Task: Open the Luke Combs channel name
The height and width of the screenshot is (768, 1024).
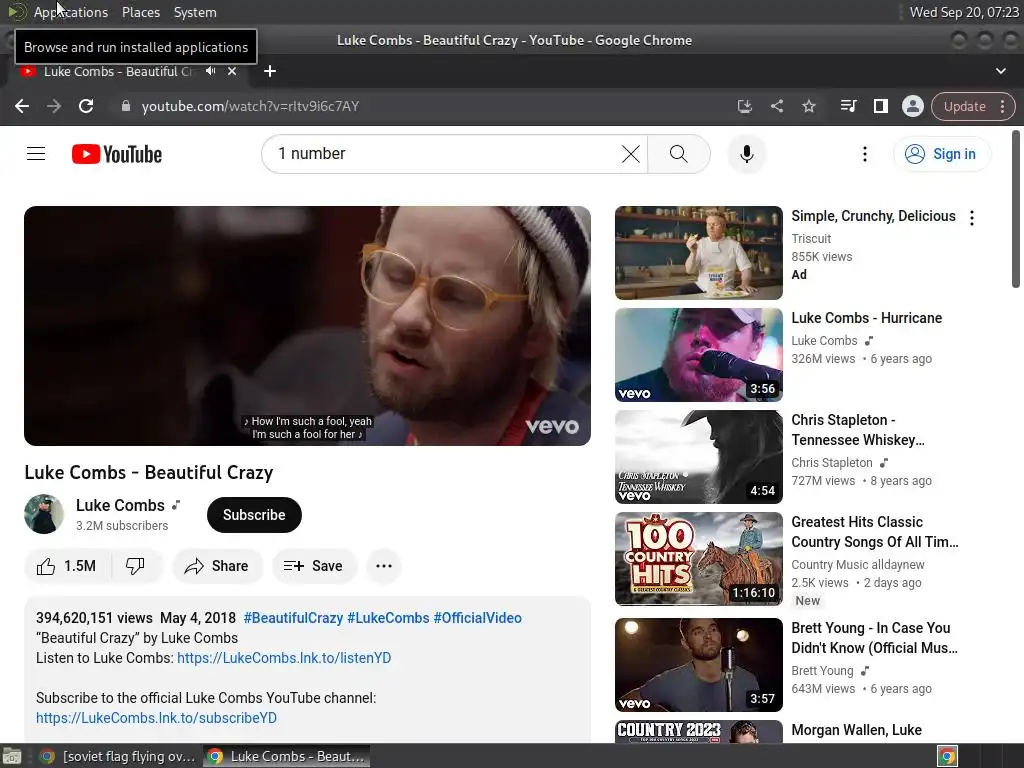Action: coord(120,505)
